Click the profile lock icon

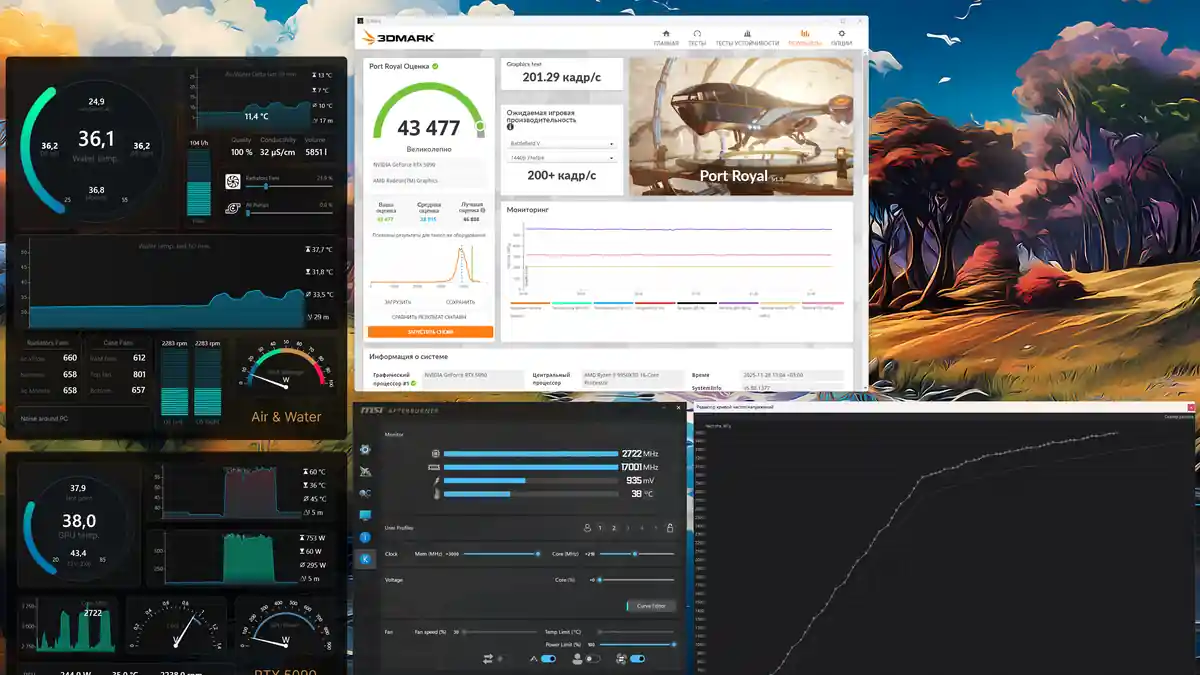click(669, 528)
